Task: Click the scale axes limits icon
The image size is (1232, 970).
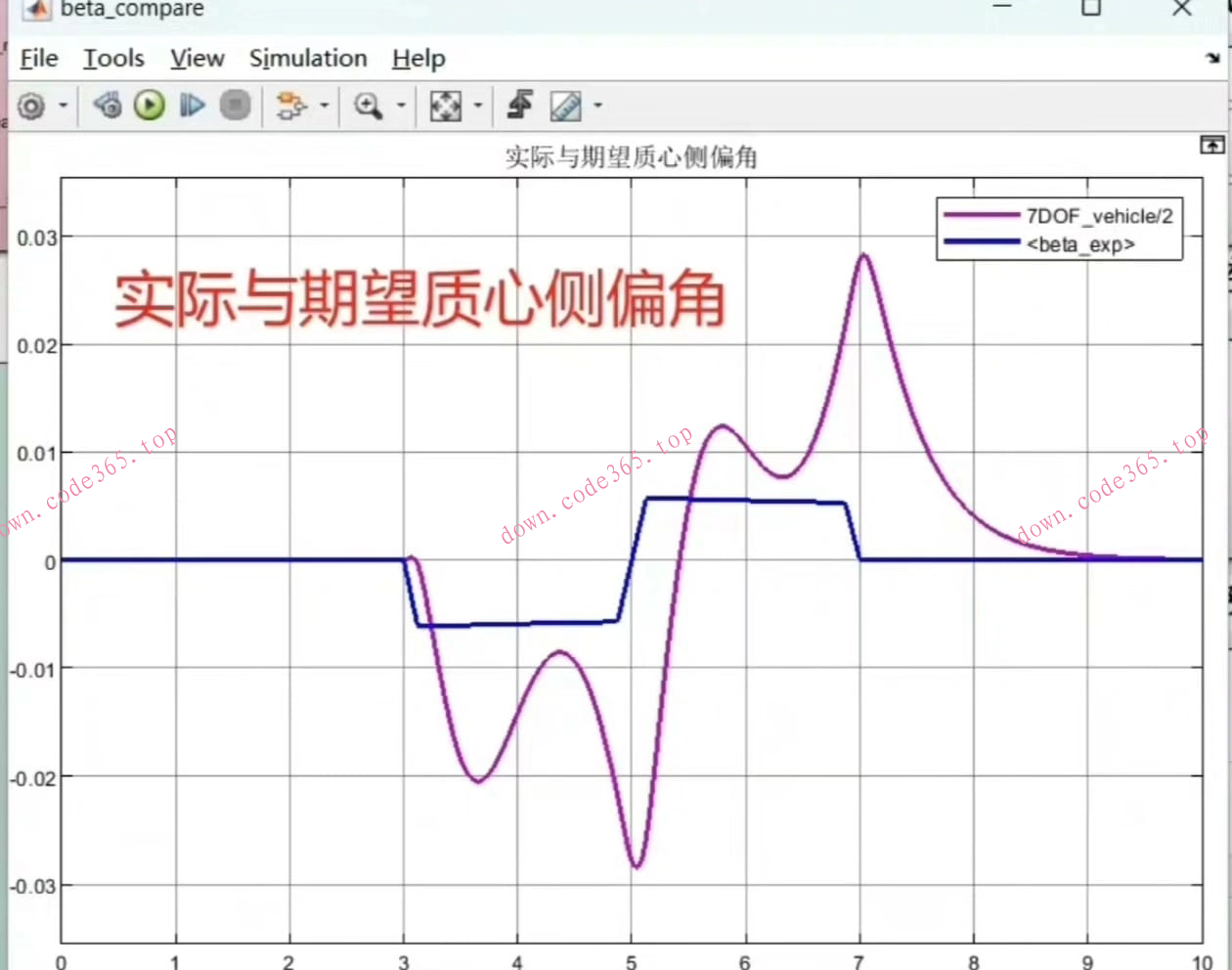Action: 446,106
